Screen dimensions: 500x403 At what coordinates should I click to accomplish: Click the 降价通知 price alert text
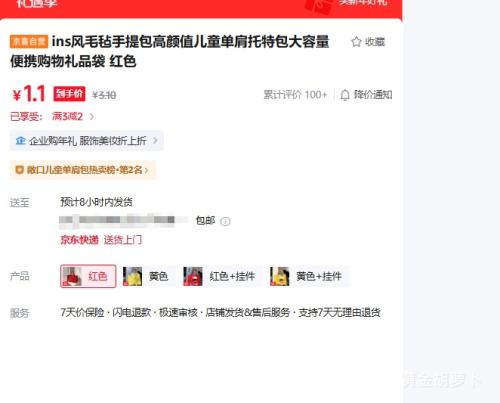pyautogui.click(x=373, y=95)
